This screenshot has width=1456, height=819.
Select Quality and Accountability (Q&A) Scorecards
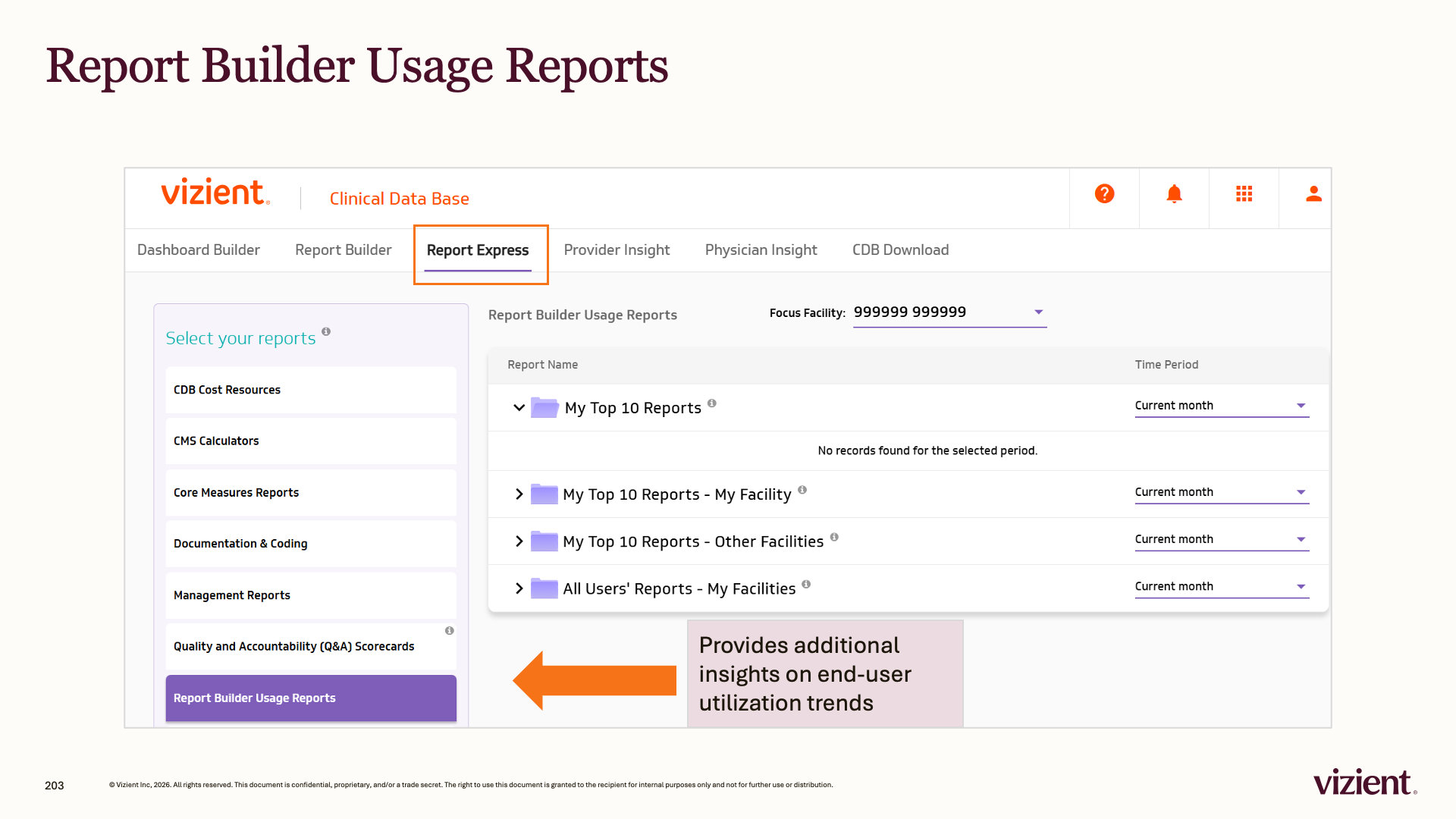(311, 646)
